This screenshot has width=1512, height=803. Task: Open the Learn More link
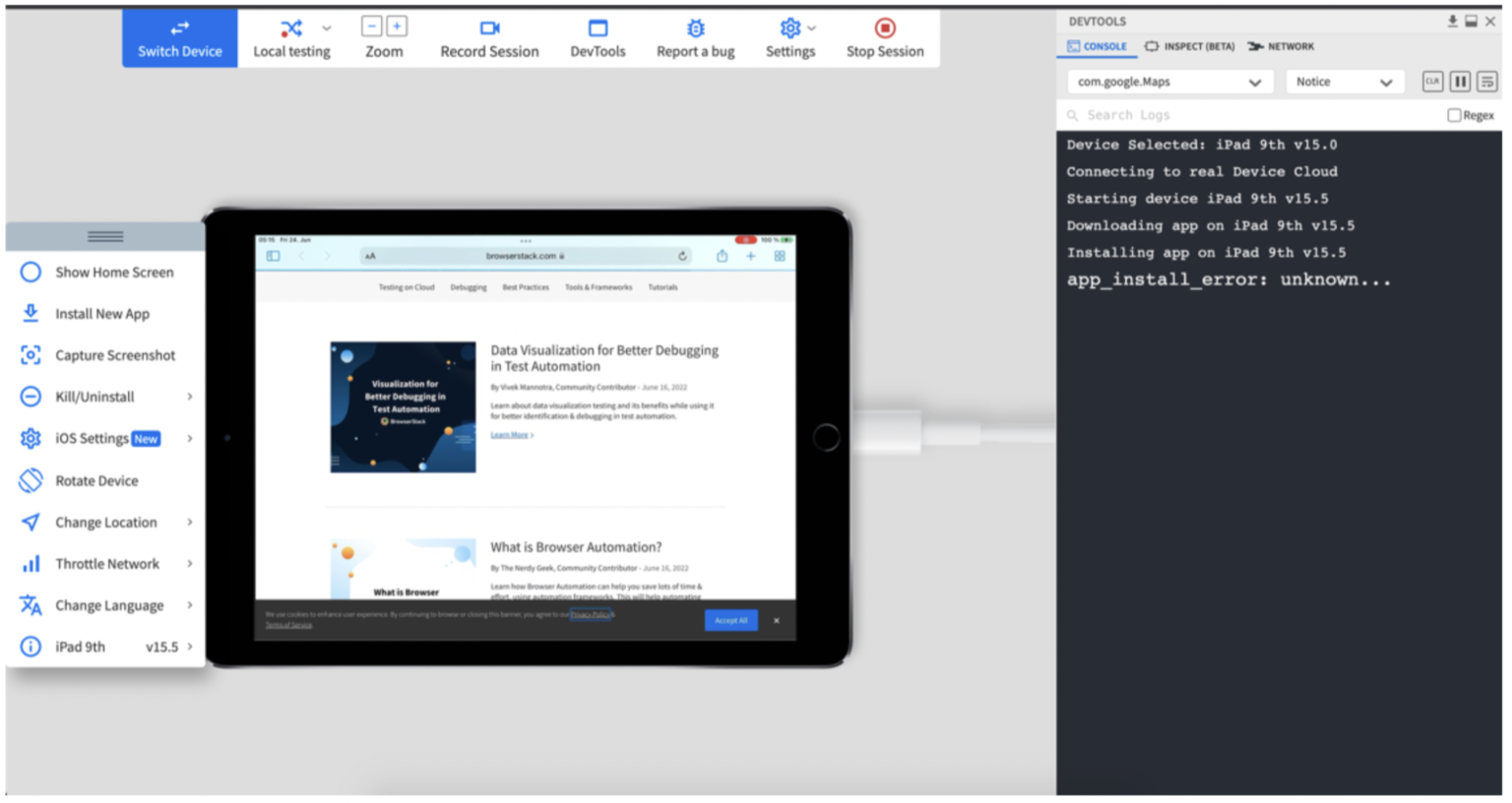510,434
